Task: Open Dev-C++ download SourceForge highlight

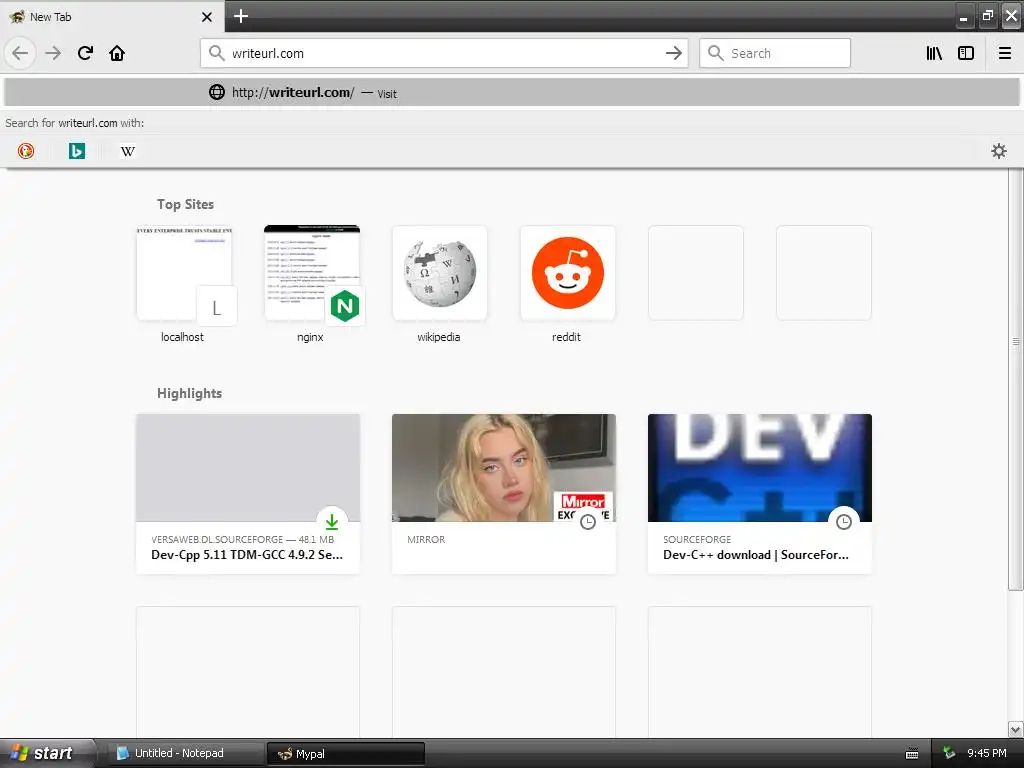Action: [x=760, y=494]
